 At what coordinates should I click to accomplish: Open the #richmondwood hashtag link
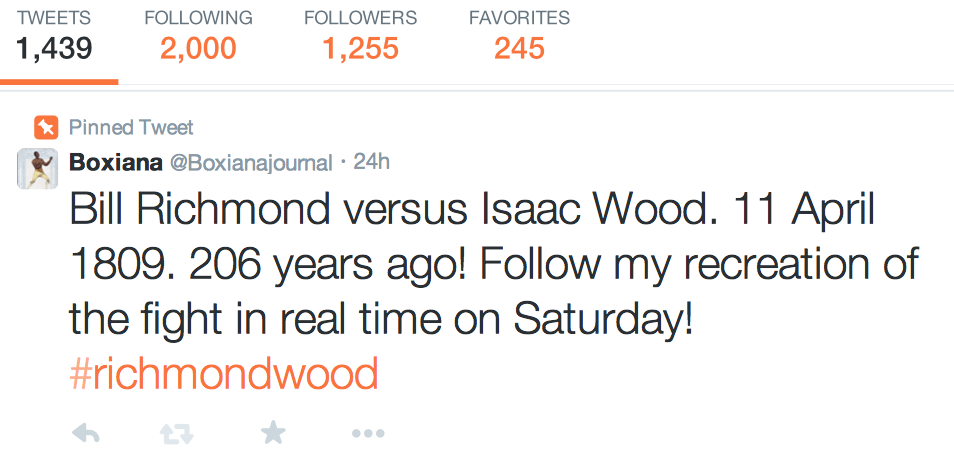(x=224, y=374)
